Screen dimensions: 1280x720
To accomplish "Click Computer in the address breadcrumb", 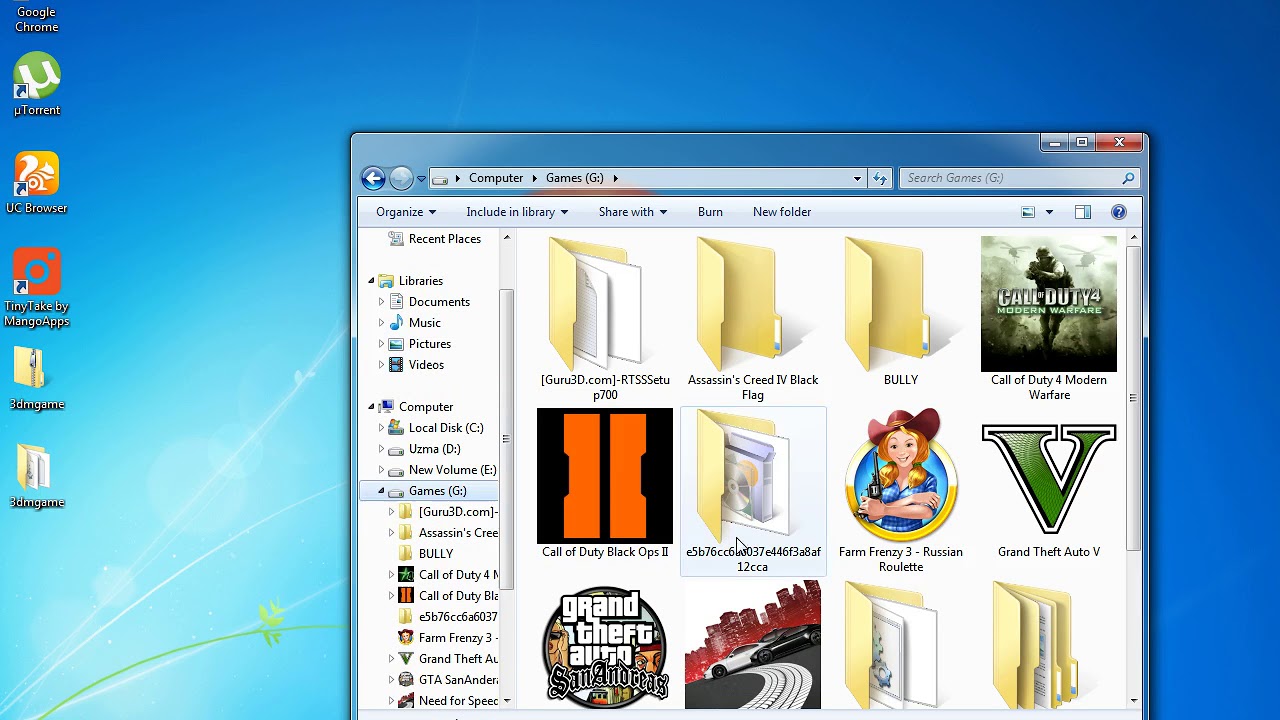I will [496, 178].
